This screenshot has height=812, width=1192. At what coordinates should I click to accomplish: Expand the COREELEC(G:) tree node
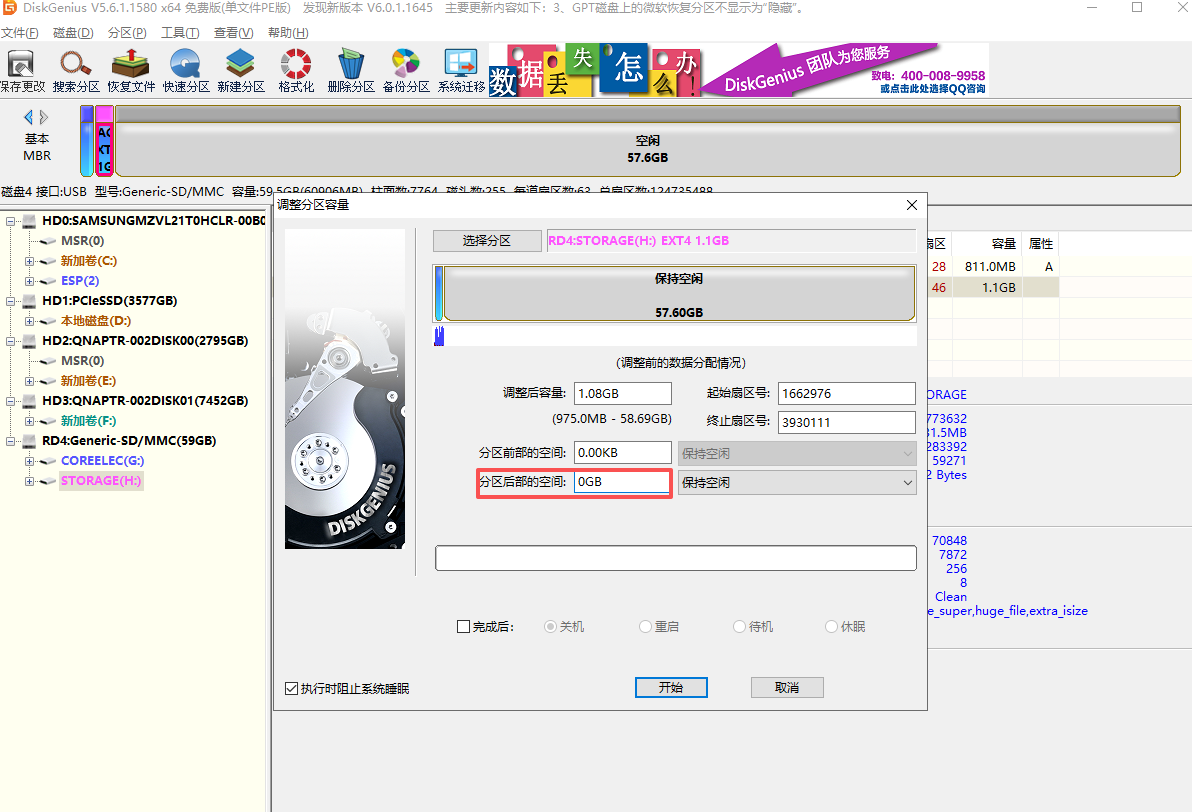coord(30,461)
